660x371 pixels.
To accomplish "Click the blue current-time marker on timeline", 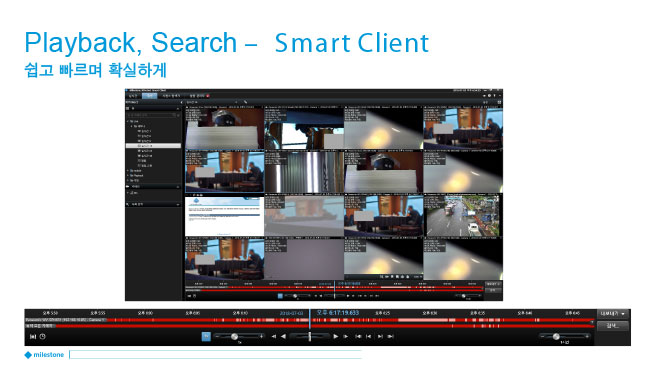I will point(310,319).
